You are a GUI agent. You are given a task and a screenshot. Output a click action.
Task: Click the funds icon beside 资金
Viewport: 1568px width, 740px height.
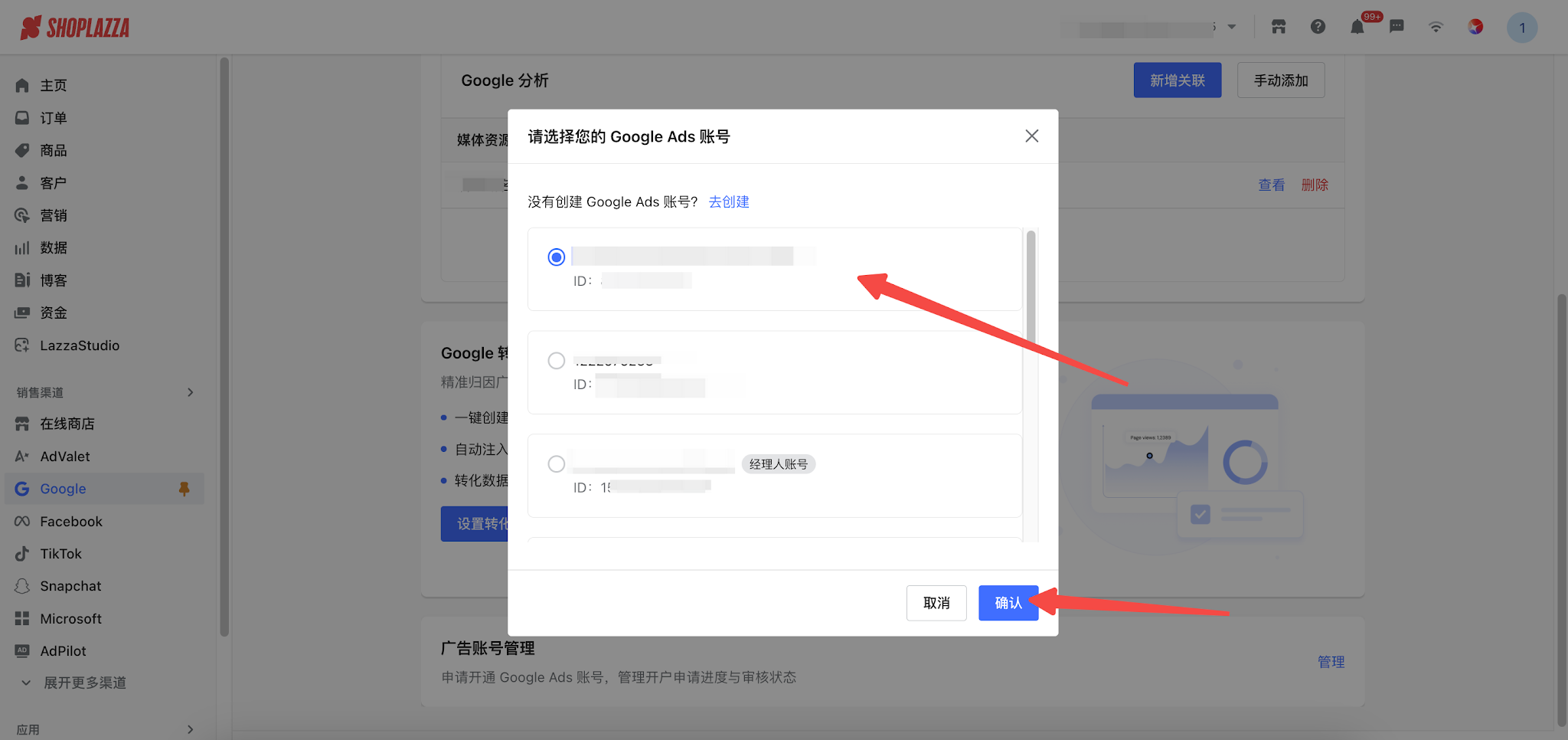pyautogui.click(x=22, y=313)
